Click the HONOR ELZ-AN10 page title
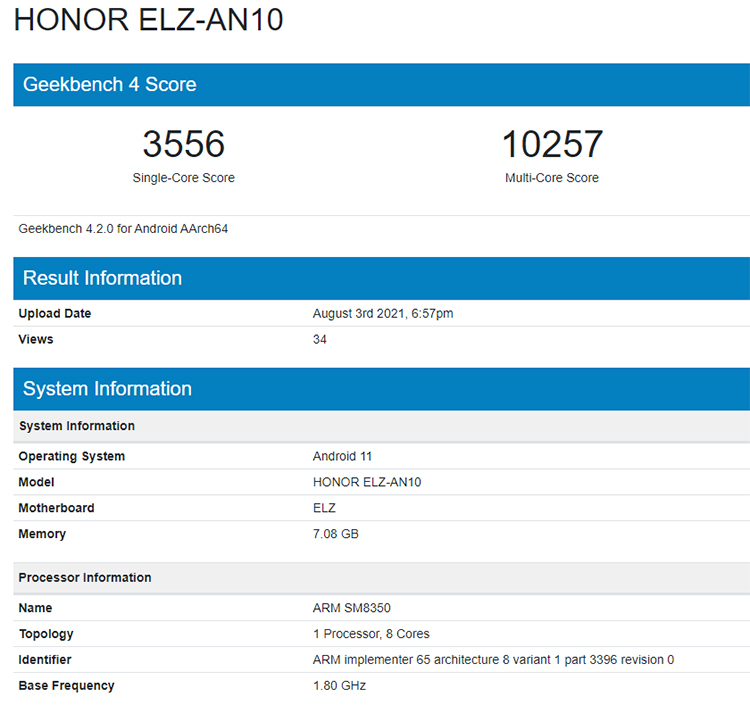The image size is (750, 705). click(x=148, y=20)
